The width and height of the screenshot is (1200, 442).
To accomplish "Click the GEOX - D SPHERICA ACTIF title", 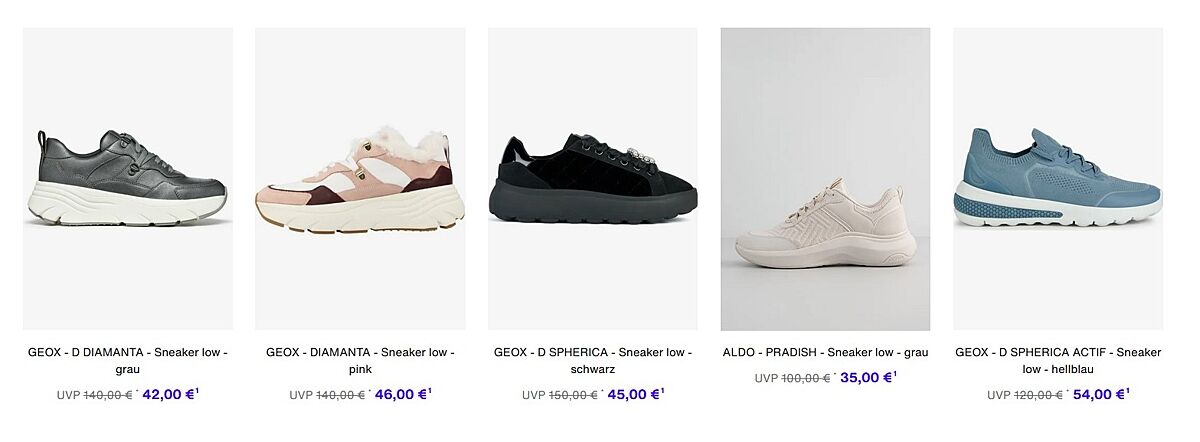I will pyautogui.click(x=1058, y=361).
